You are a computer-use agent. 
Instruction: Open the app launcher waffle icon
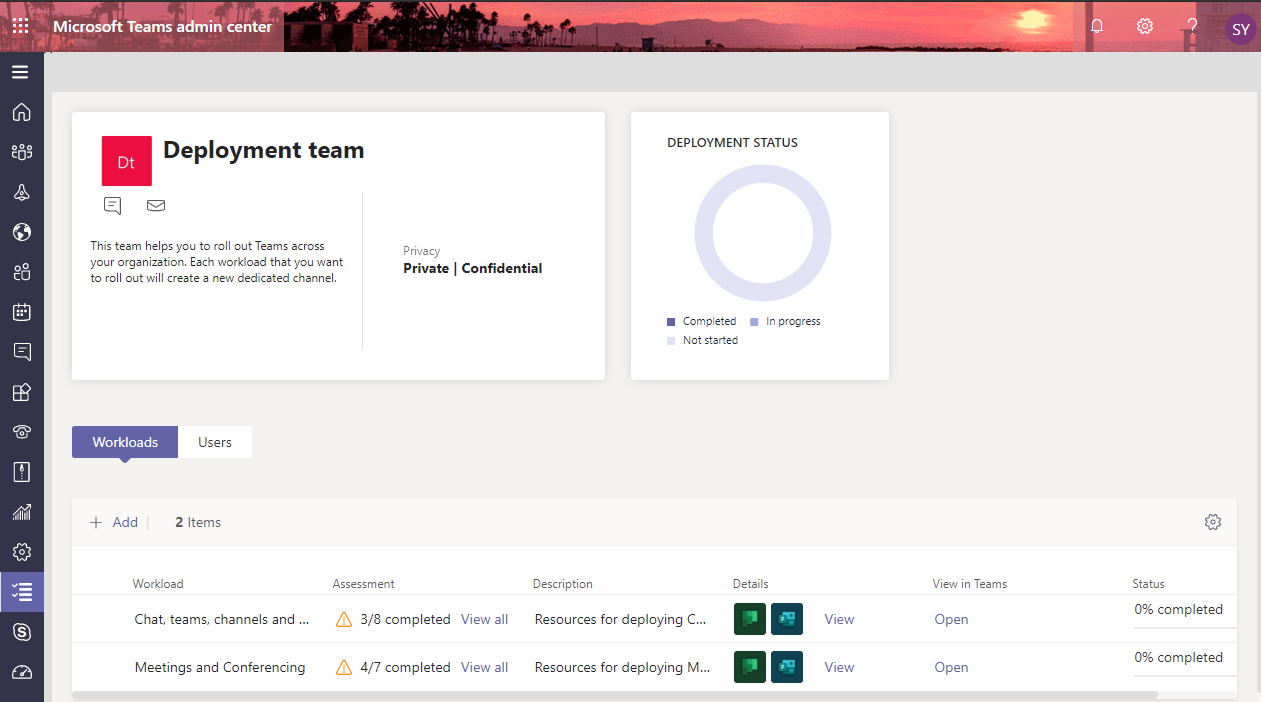coord(21,27)
